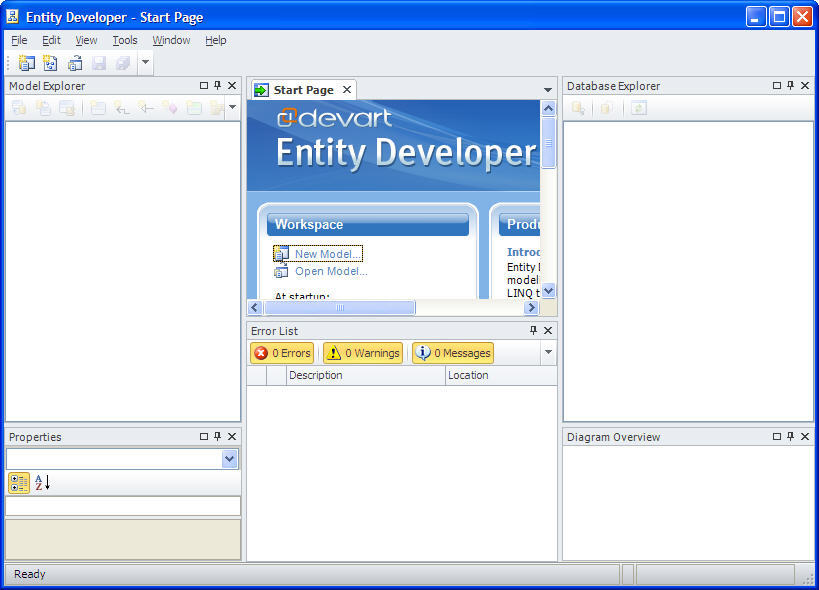Open the Edit menu
The height and width of the screenshot is (590, 819).
pyautogui.click(x=51, y=40)
